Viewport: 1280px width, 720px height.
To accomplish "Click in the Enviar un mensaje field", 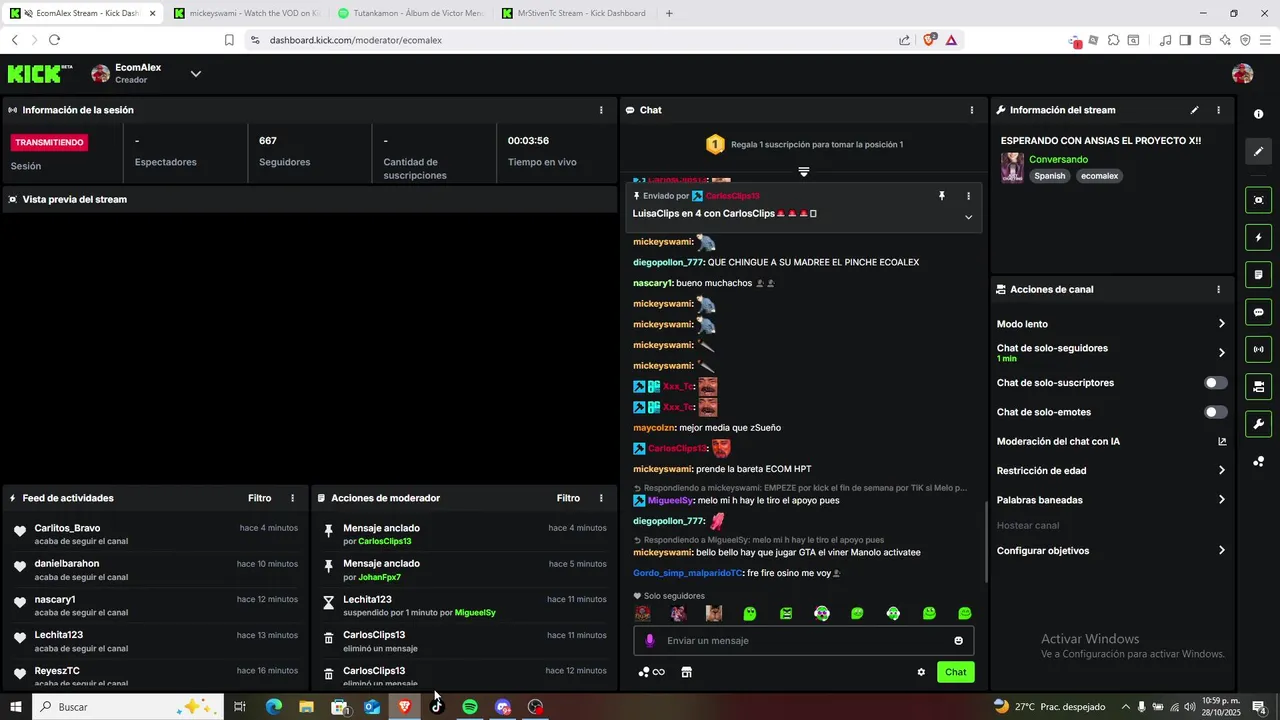I will 804,641.
